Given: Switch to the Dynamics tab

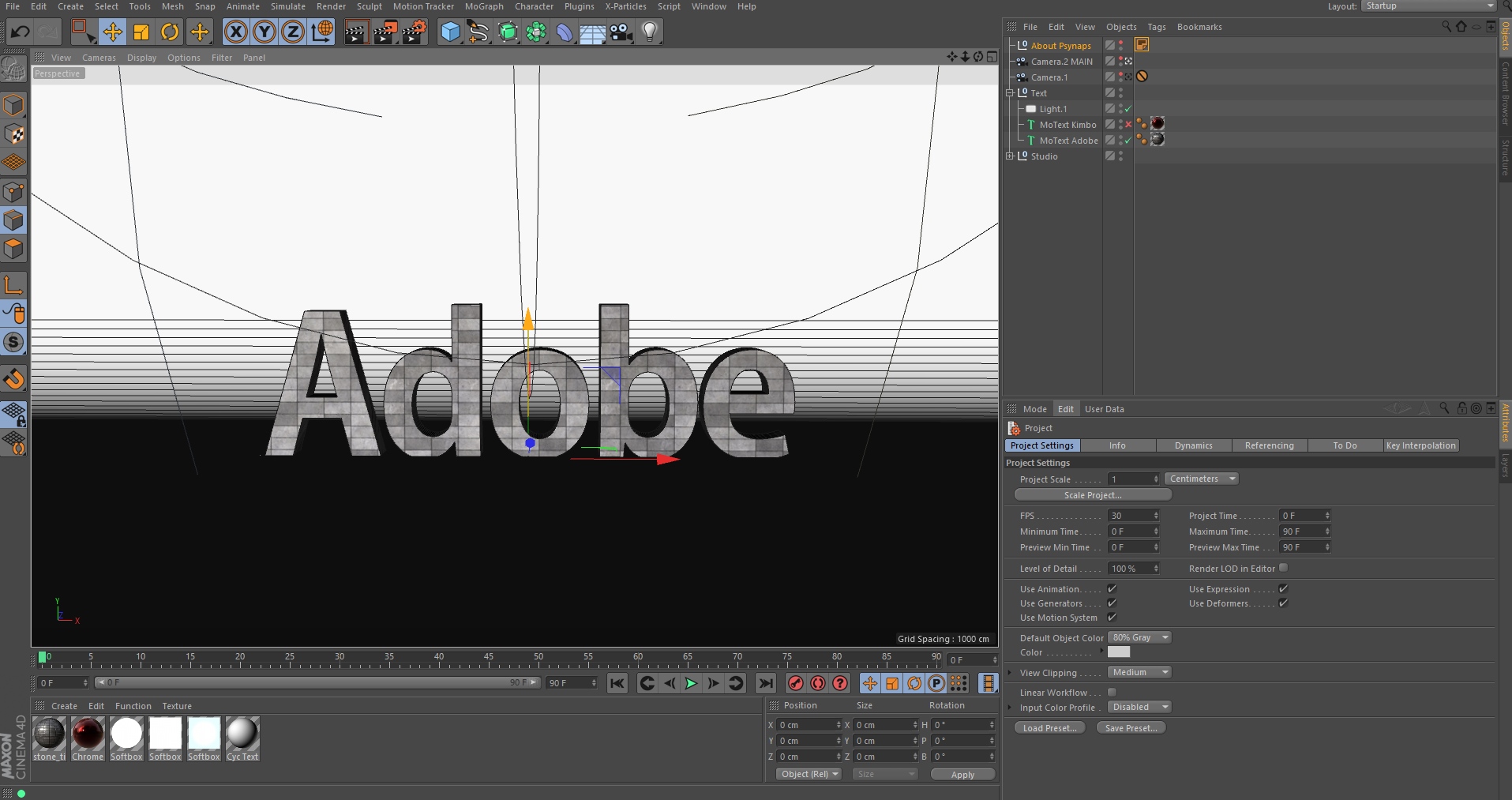Looking at the screenshot, I should pyautogui.click(x=1193, y=445).
